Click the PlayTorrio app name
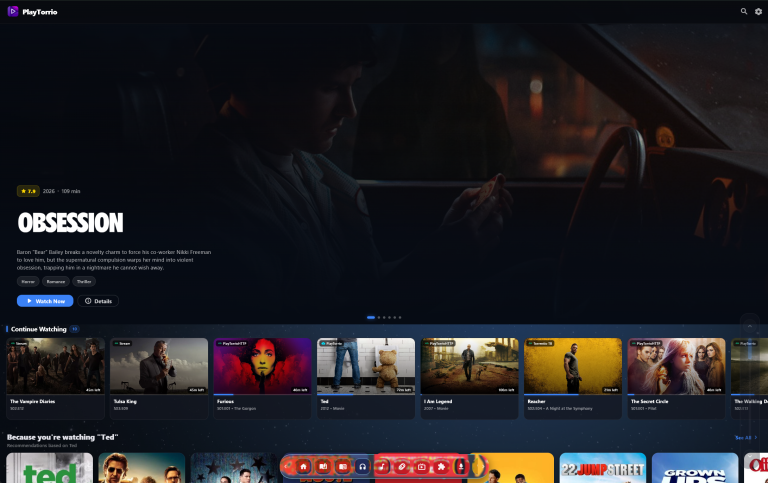This screenshot has height=483, width=768. coord(40,12)
